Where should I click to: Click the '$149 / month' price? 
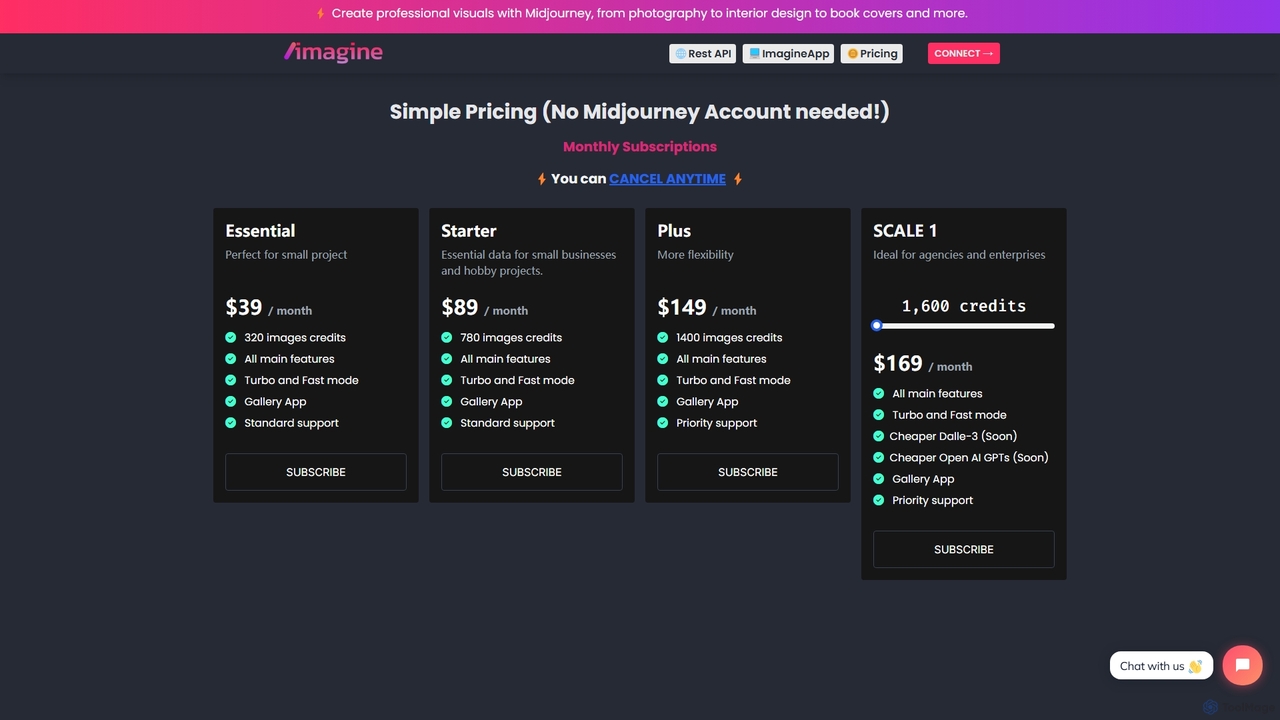(x=707, y=308)
